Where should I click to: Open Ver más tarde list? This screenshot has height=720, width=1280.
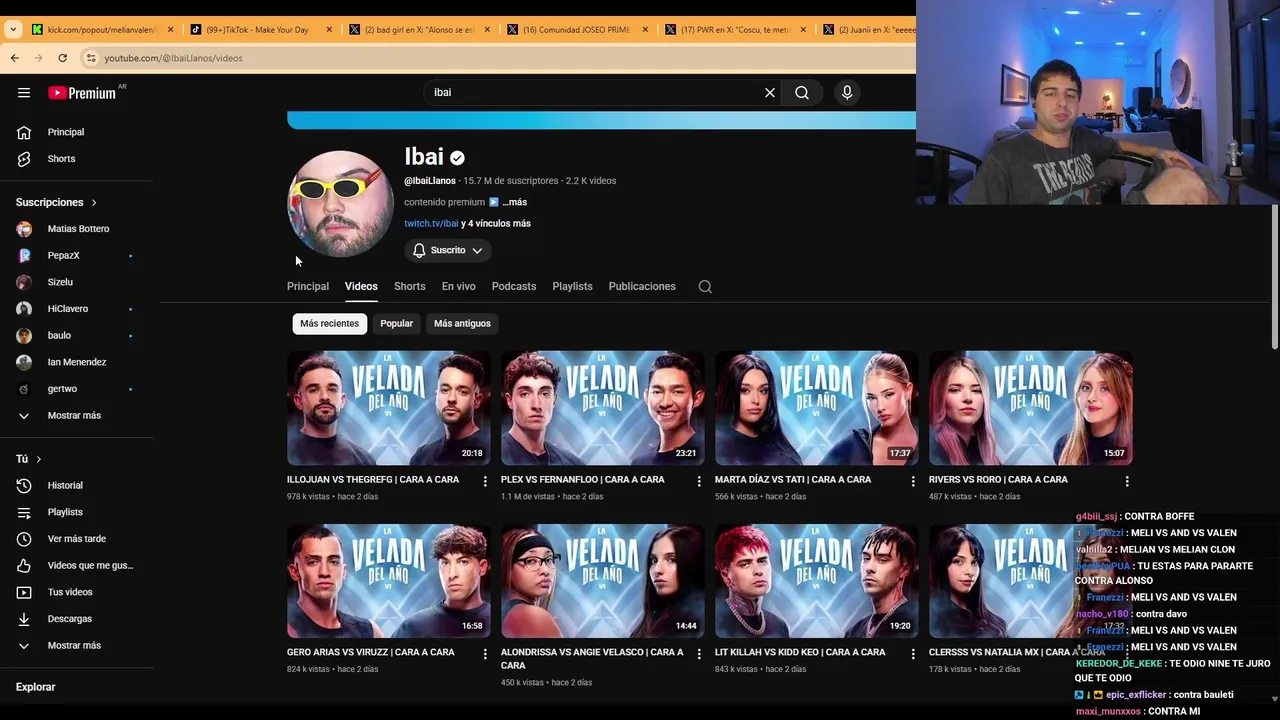76,539
